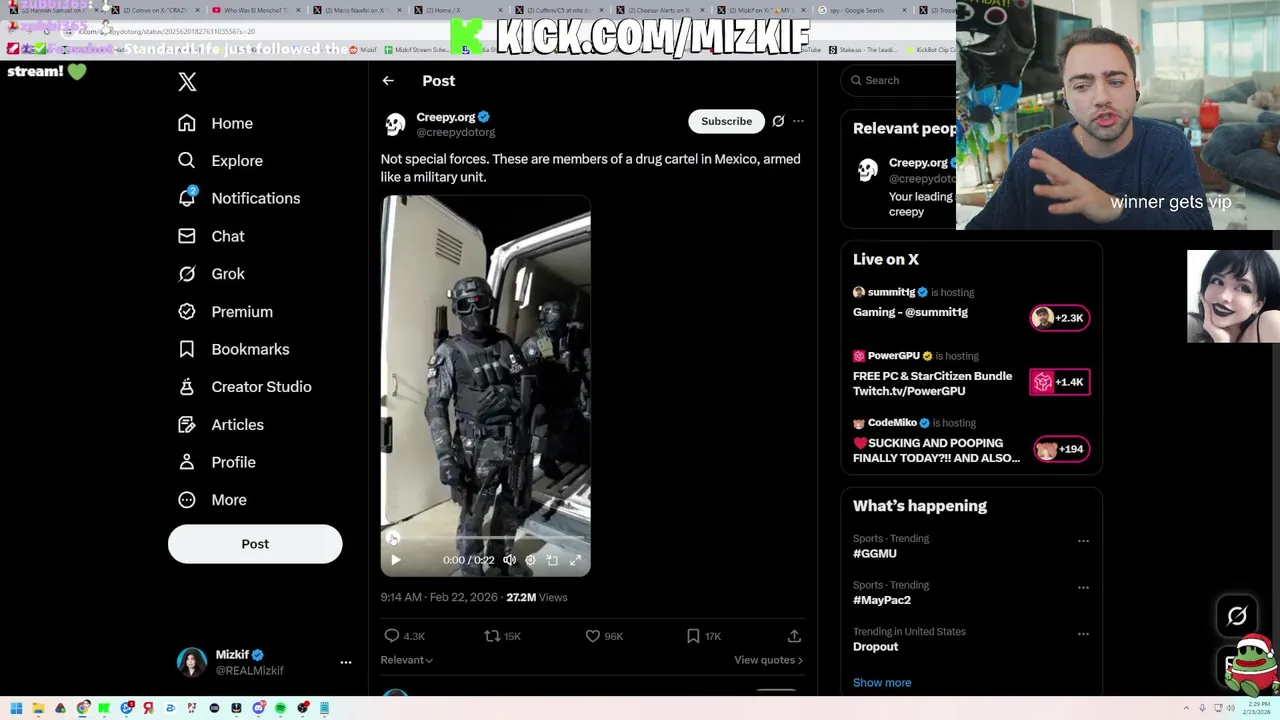The height and width of the screenshot is (720, 1280).
Task: Like the post showing 96K
Action: (604, 636)
